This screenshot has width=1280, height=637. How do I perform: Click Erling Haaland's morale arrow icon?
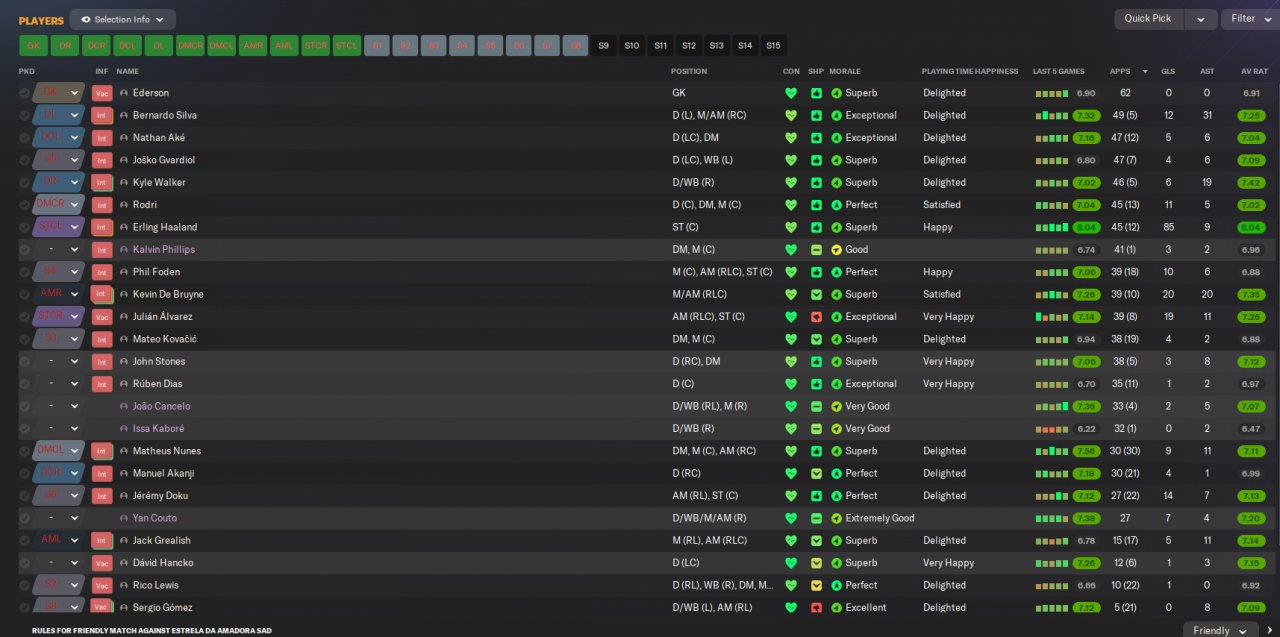pyautogui.click(x=836, y=227)
